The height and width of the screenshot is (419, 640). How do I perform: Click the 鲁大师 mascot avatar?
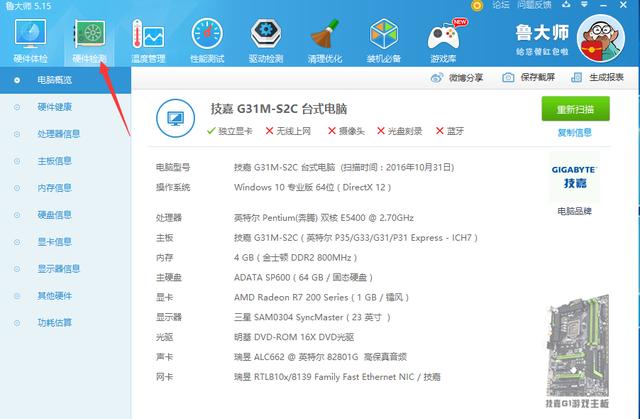click(600, 38)
